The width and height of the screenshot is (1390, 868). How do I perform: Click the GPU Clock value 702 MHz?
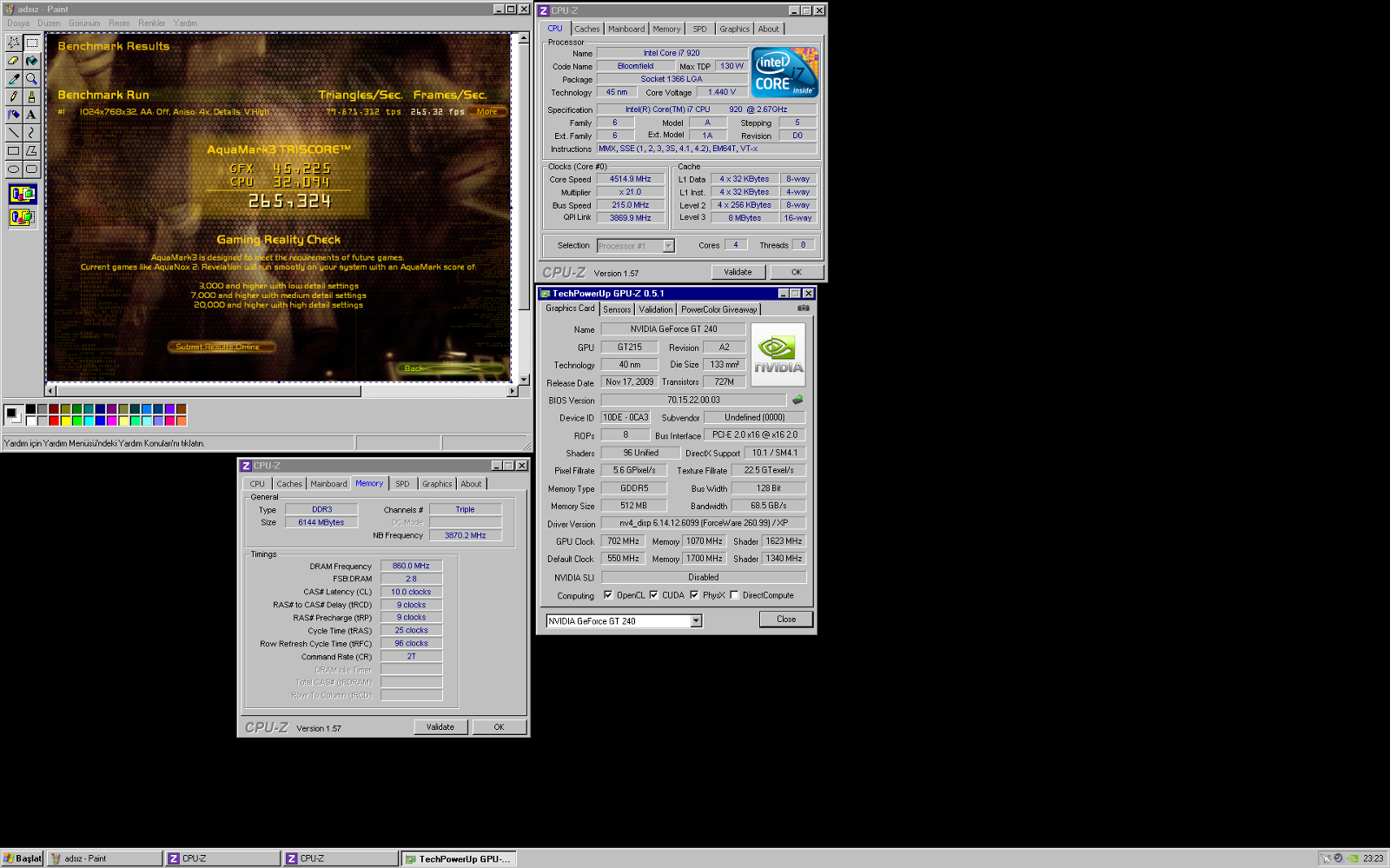[x=623, y=540]
